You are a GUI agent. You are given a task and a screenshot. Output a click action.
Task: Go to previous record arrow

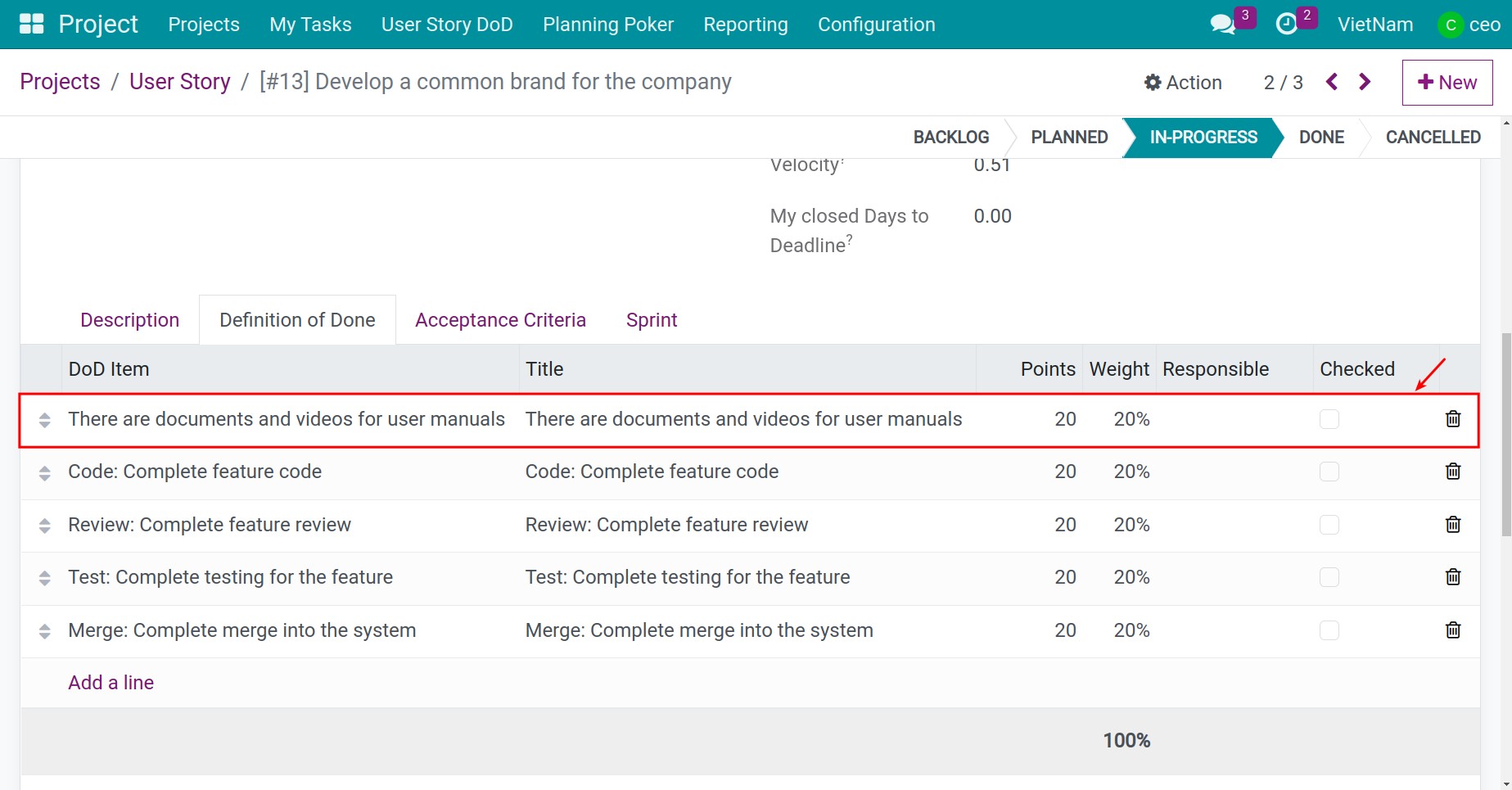click(1332, 82)
